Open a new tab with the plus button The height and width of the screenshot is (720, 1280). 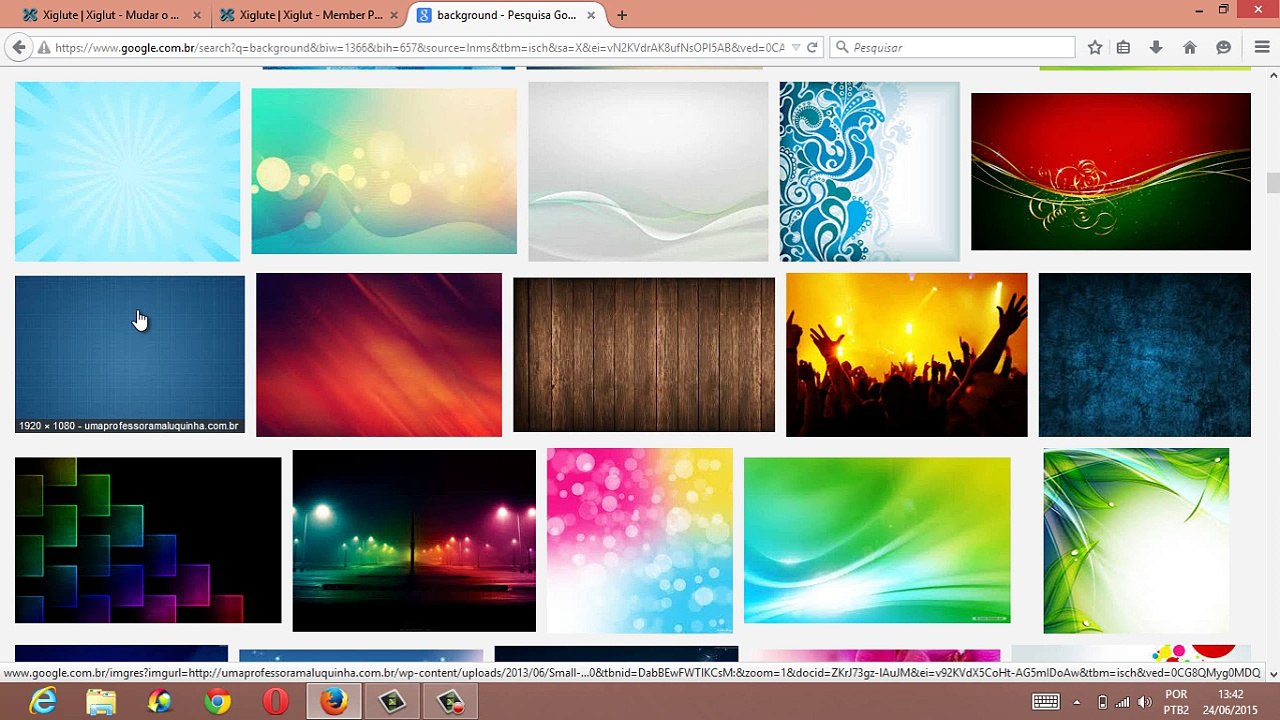click(622, 15)
